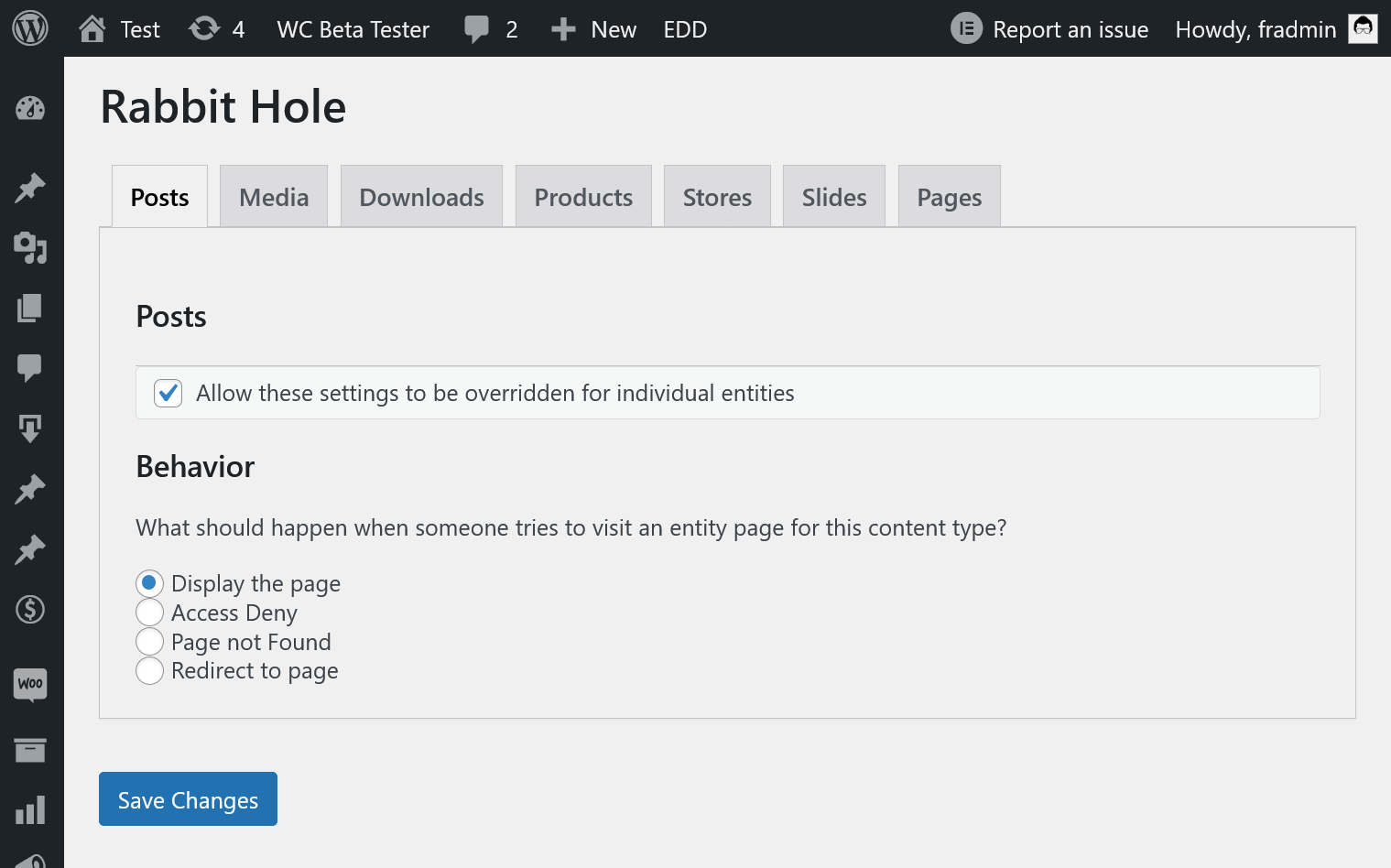Select the Display the page option
1391x868 pixels.
pyautogui.click(x=149, y=582)
